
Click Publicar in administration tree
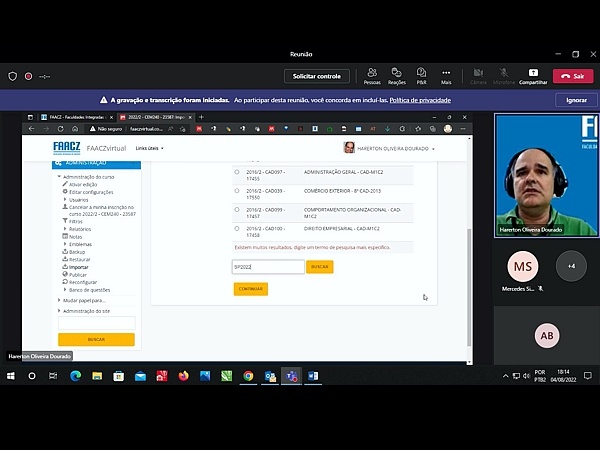pyautogui.click(x=75, y=275)
